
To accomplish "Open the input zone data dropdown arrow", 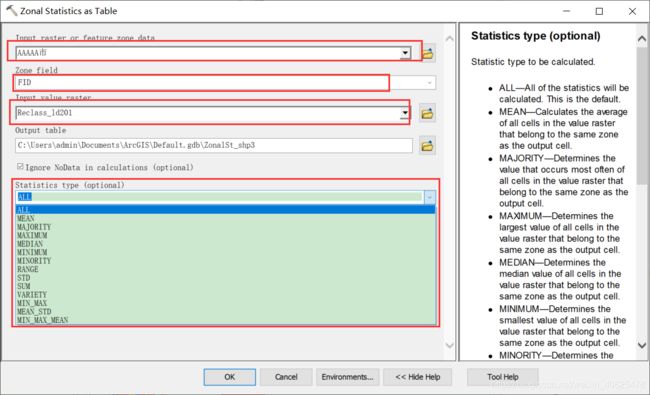I will (x=405, y=53).
